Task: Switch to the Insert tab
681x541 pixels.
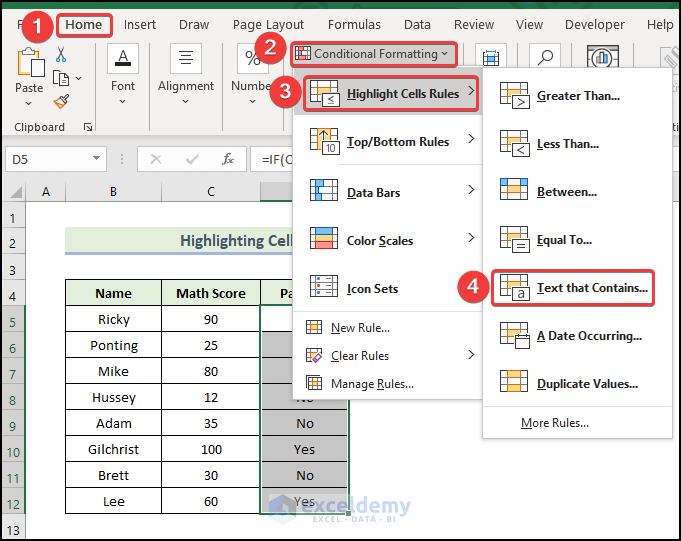Action: pyautogui.click(x=140, y=25)
